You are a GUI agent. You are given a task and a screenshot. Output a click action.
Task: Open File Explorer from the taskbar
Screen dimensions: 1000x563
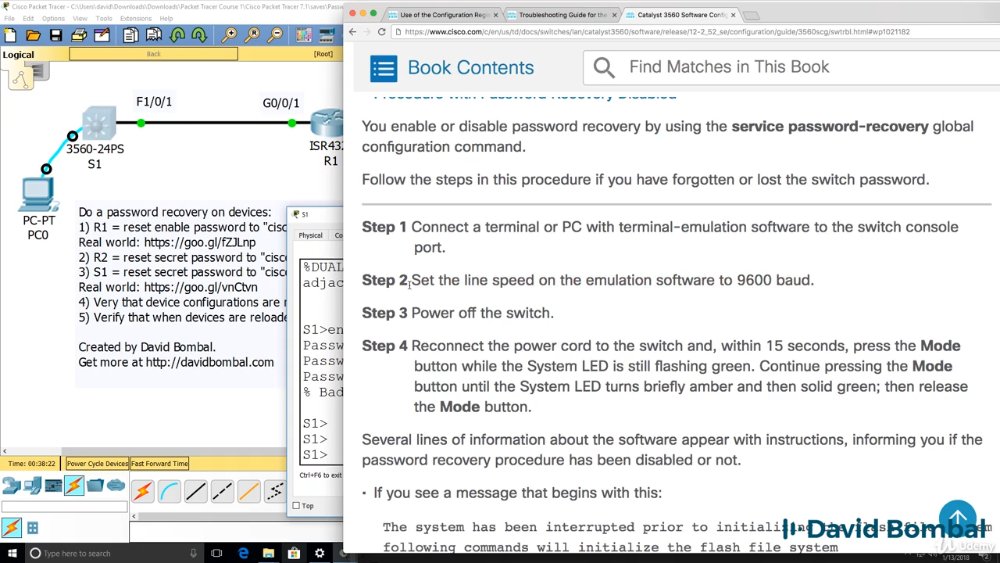pyautogui.click(x=268, y=553)
